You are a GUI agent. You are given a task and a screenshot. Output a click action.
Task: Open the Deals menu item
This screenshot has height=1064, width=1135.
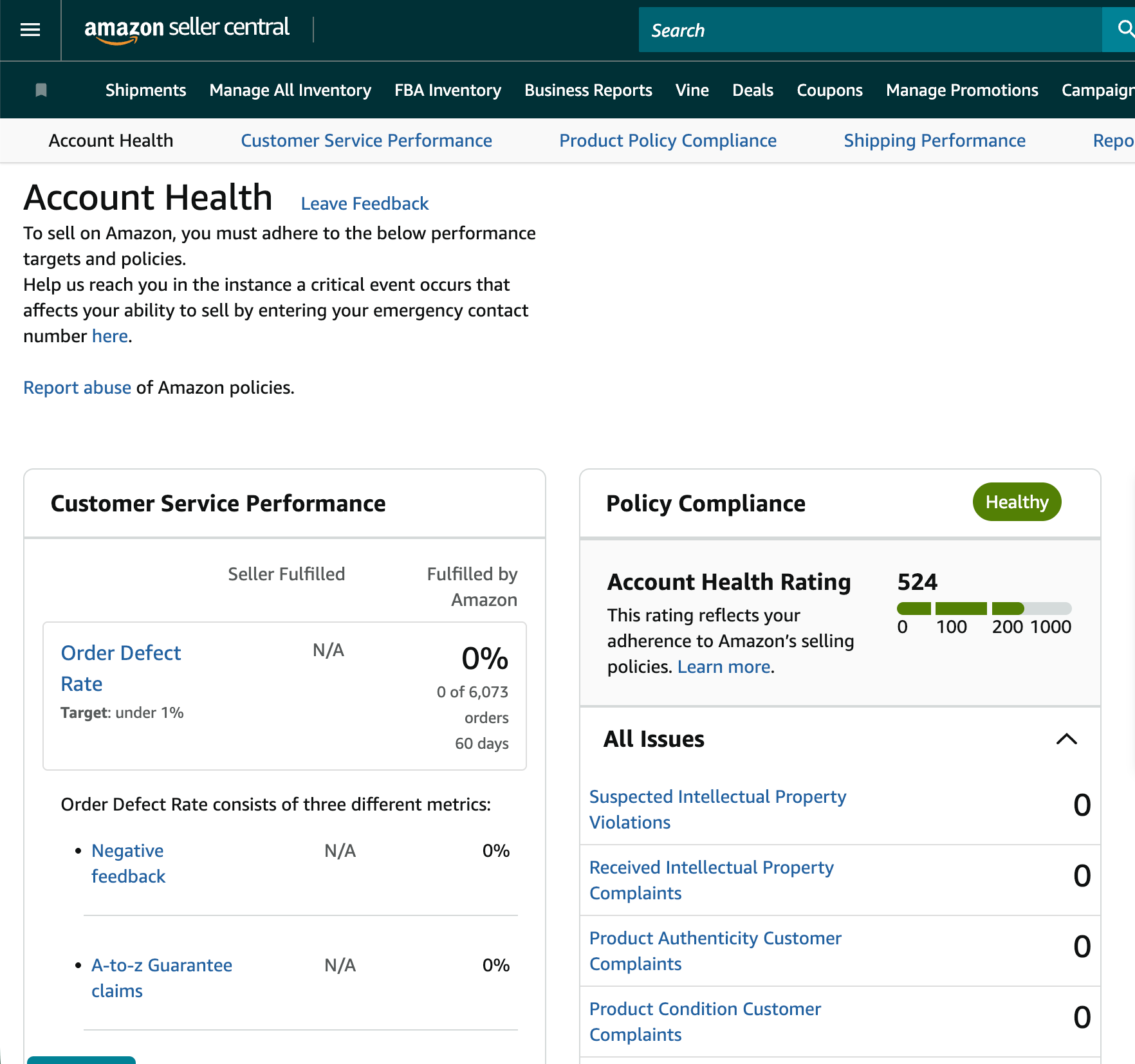tap(753, 90)
